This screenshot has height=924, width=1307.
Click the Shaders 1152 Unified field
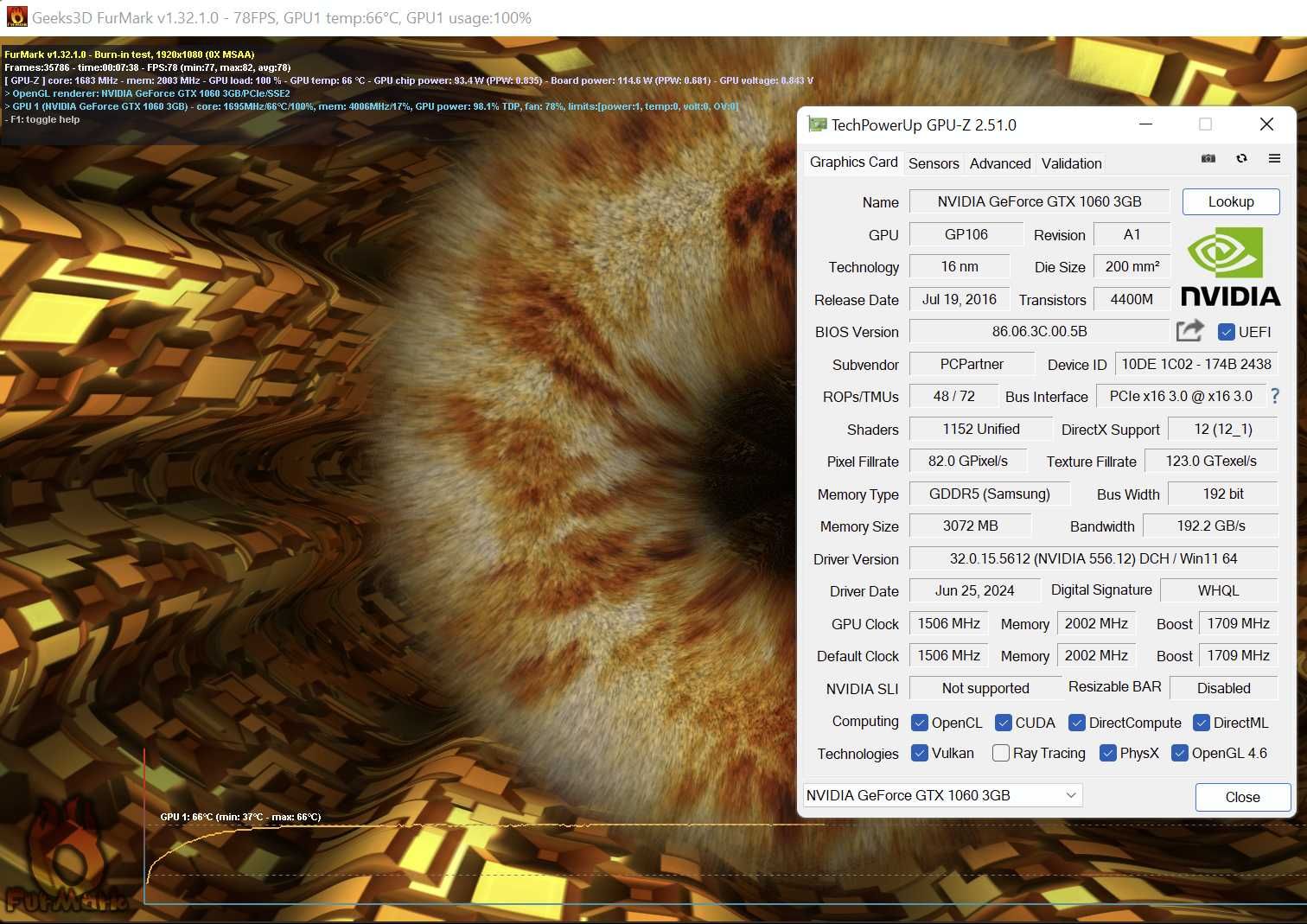click(x=981, y=429)
